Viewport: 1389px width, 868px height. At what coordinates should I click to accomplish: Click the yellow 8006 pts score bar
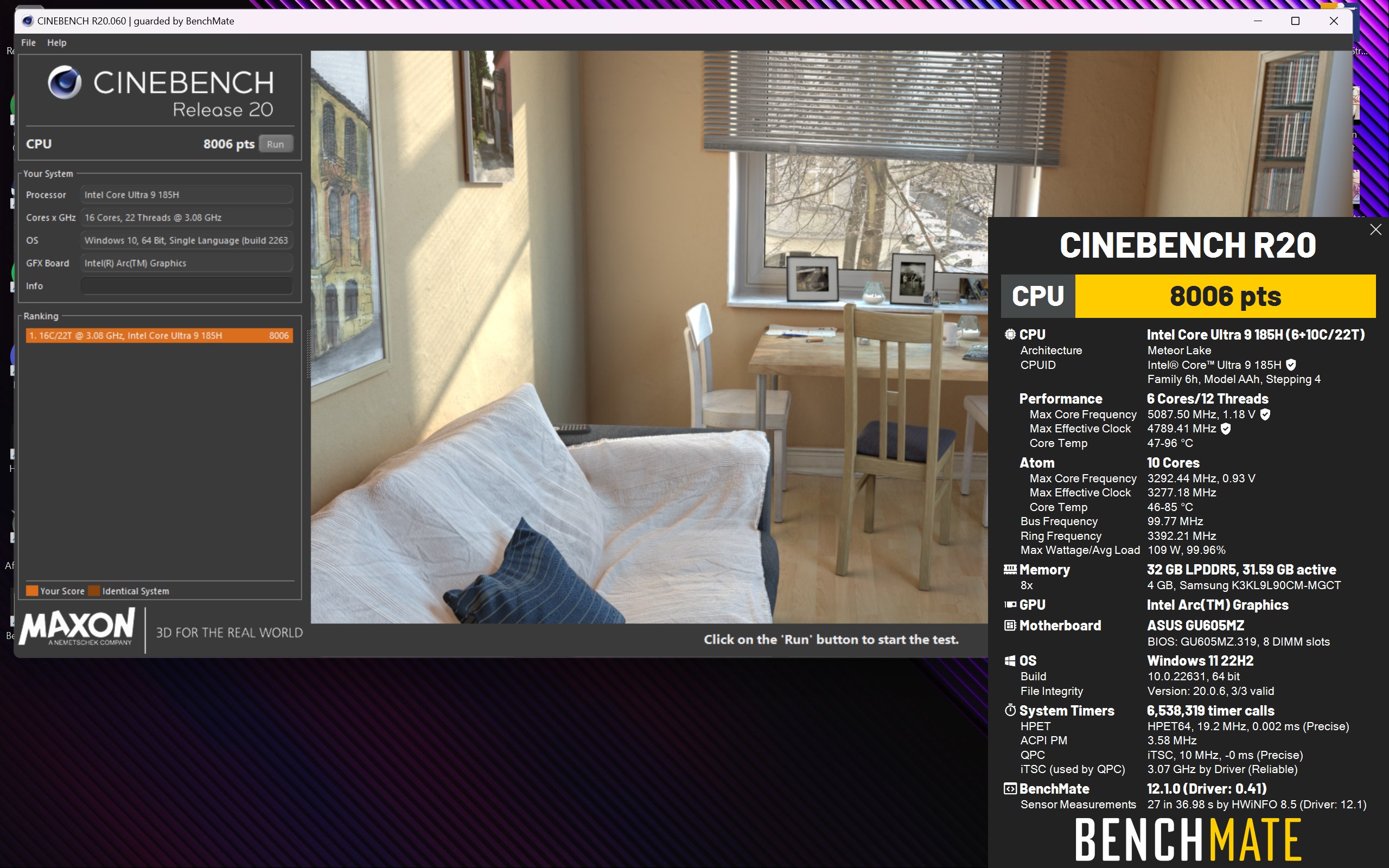tap(1225, 296)
